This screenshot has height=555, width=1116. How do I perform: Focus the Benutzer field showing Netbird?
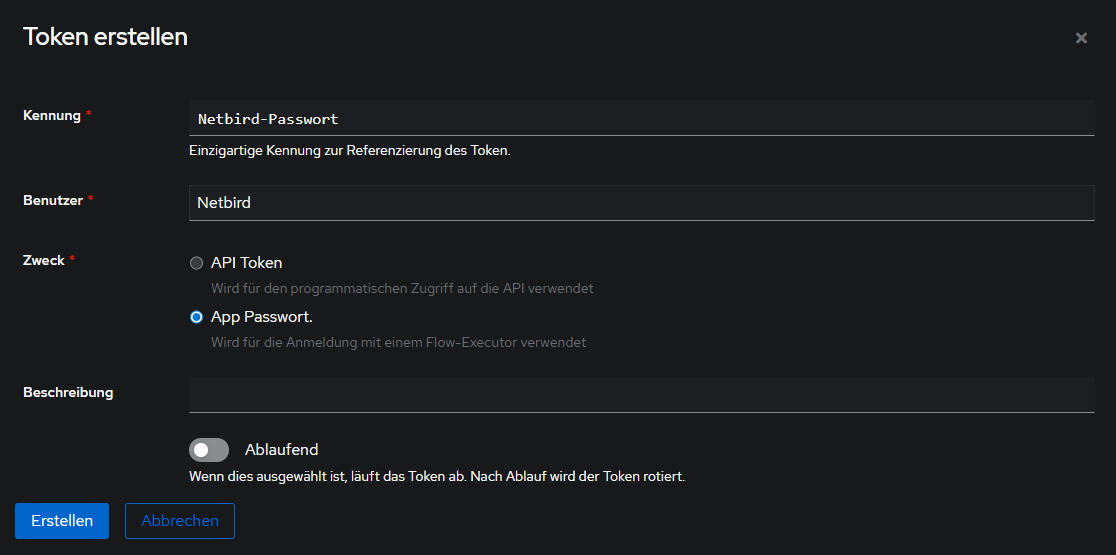[x=640, y=203]
